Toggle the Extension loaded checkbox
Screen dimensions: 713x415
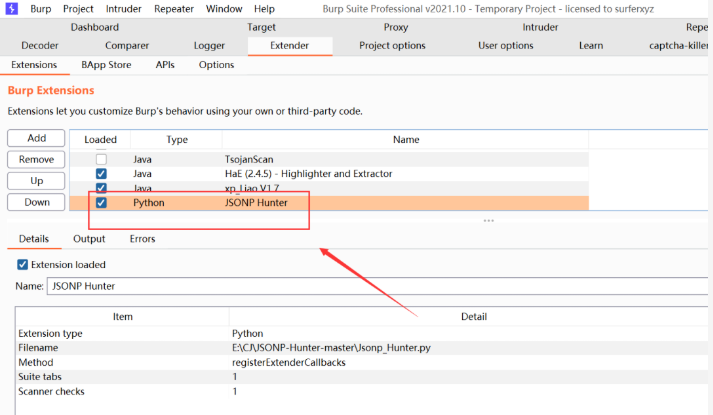[x=22, y=265]
